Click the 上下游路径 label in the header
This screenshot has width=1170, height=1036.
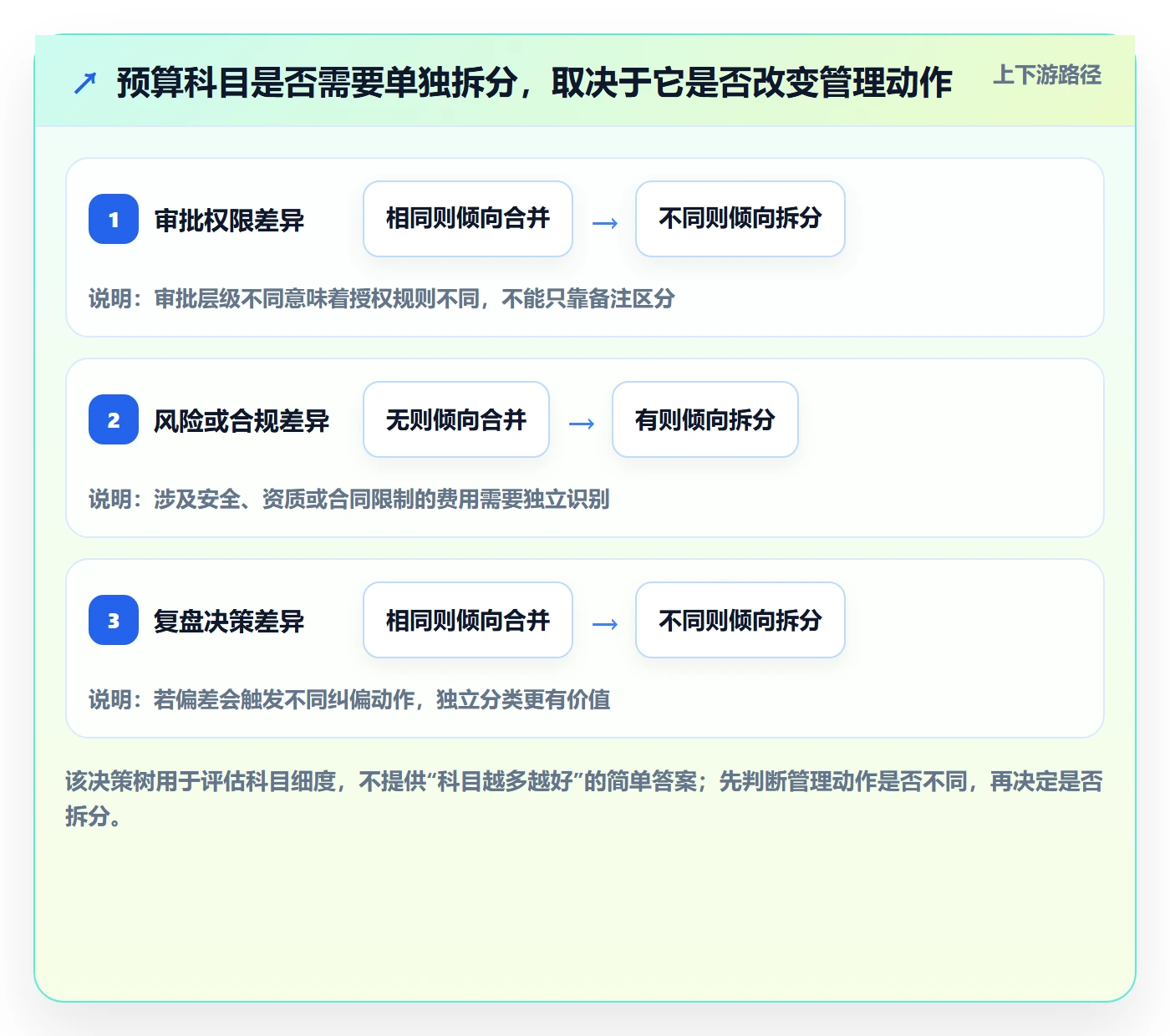coord(1047,75)
